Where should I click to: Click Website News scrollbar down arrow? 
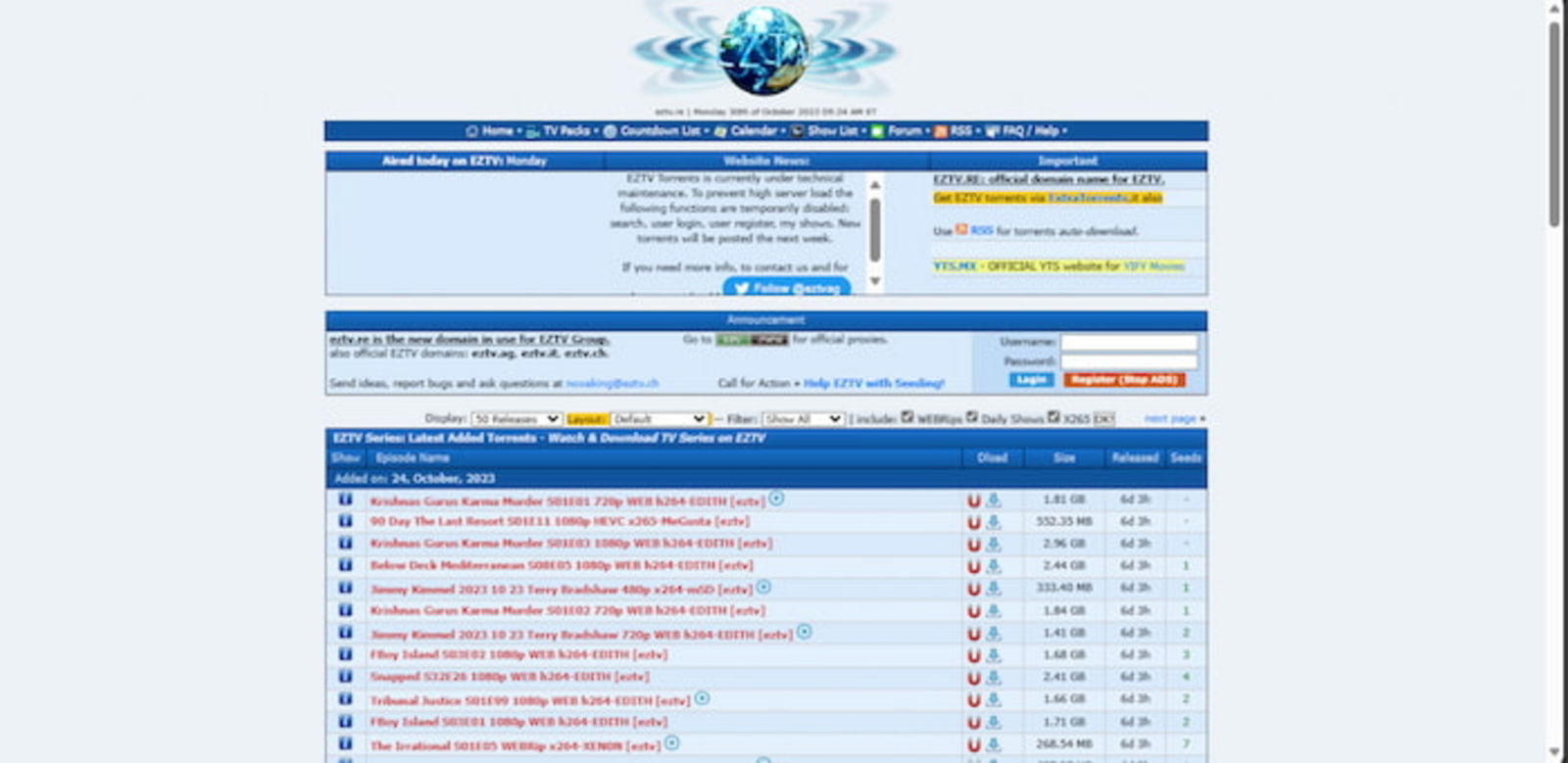(x=875, y=281)
